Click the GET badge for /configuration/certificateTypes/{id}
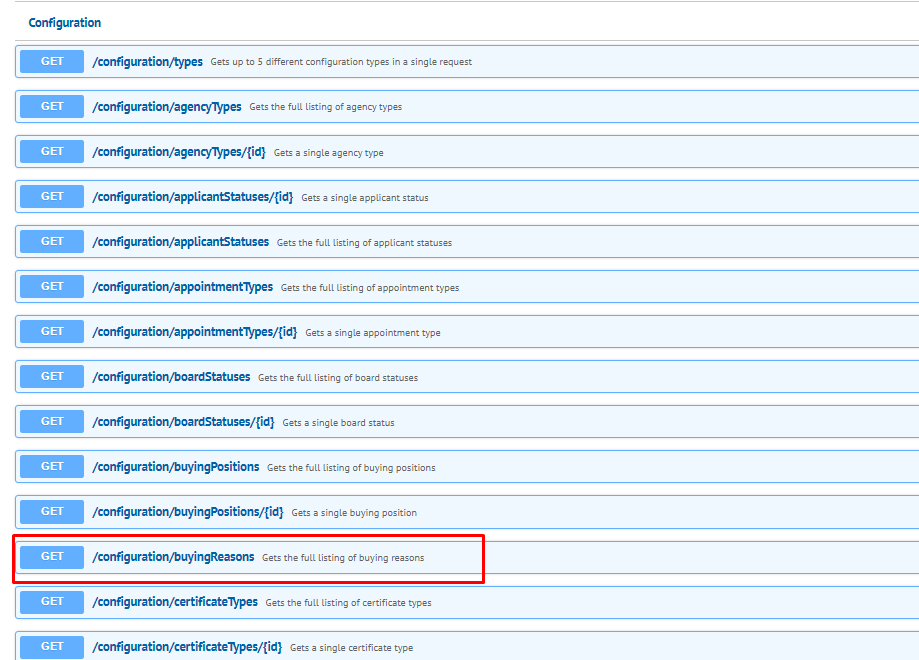The width and height of the screenshot is (919, 660). point(50,647)
